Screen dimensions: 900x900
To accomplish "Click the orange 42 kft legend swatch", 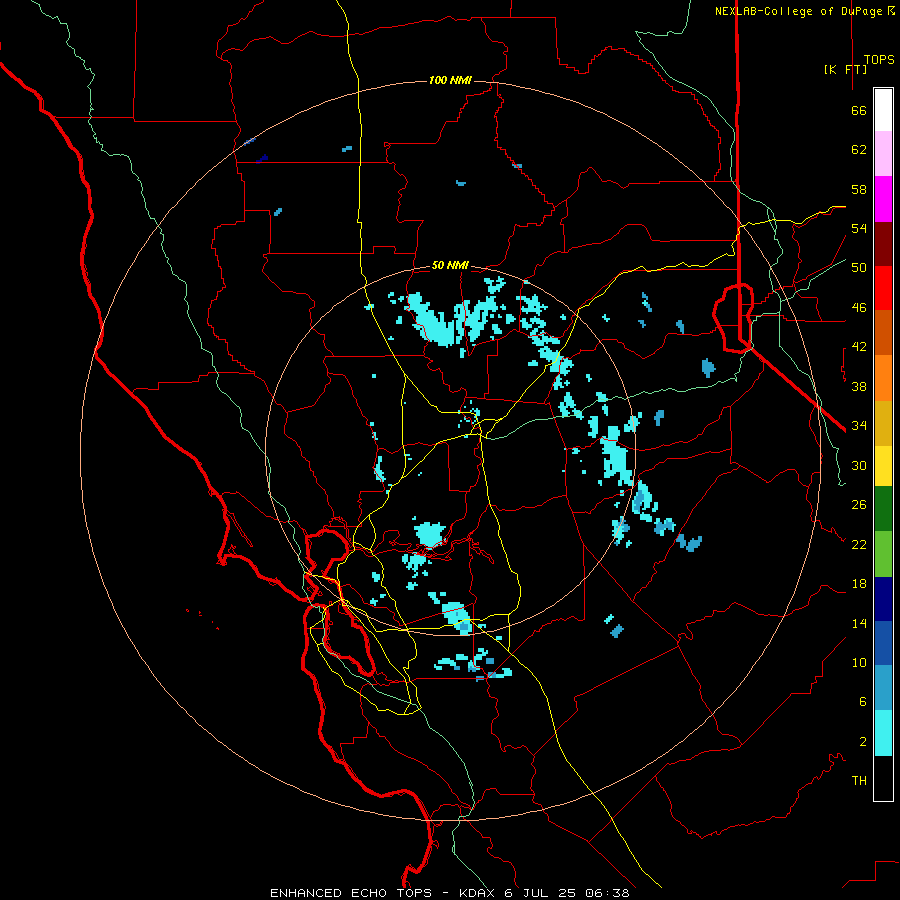I will click(x=883, y=378).
